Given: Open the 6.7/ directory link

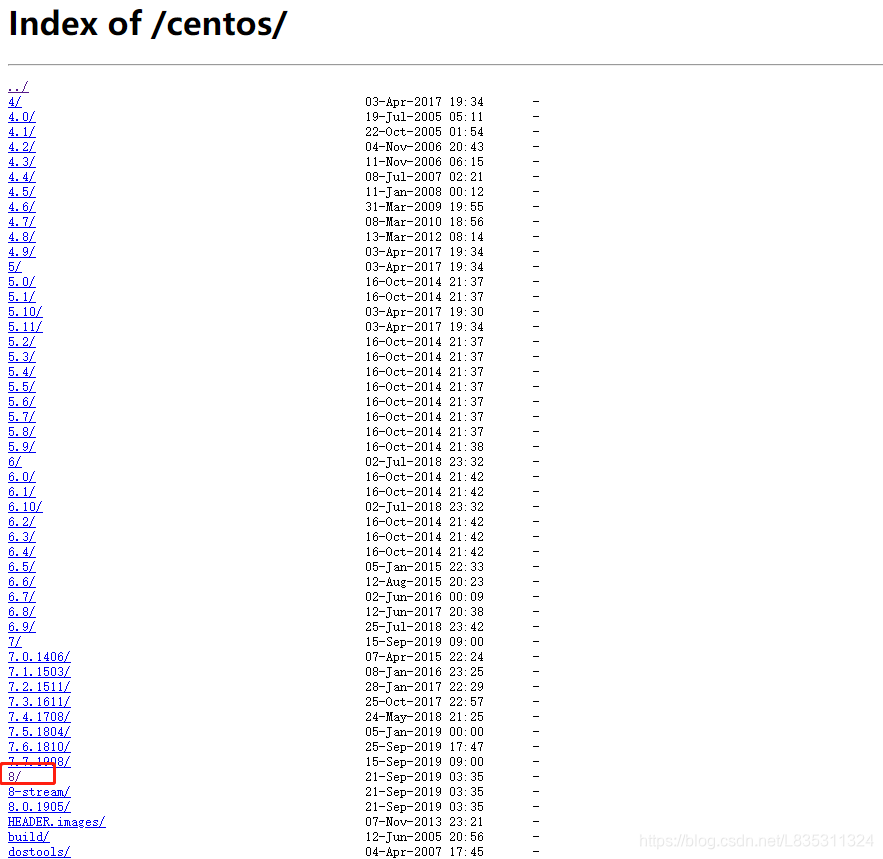Looking at the screenshot, I should click(x=21, y=597).
